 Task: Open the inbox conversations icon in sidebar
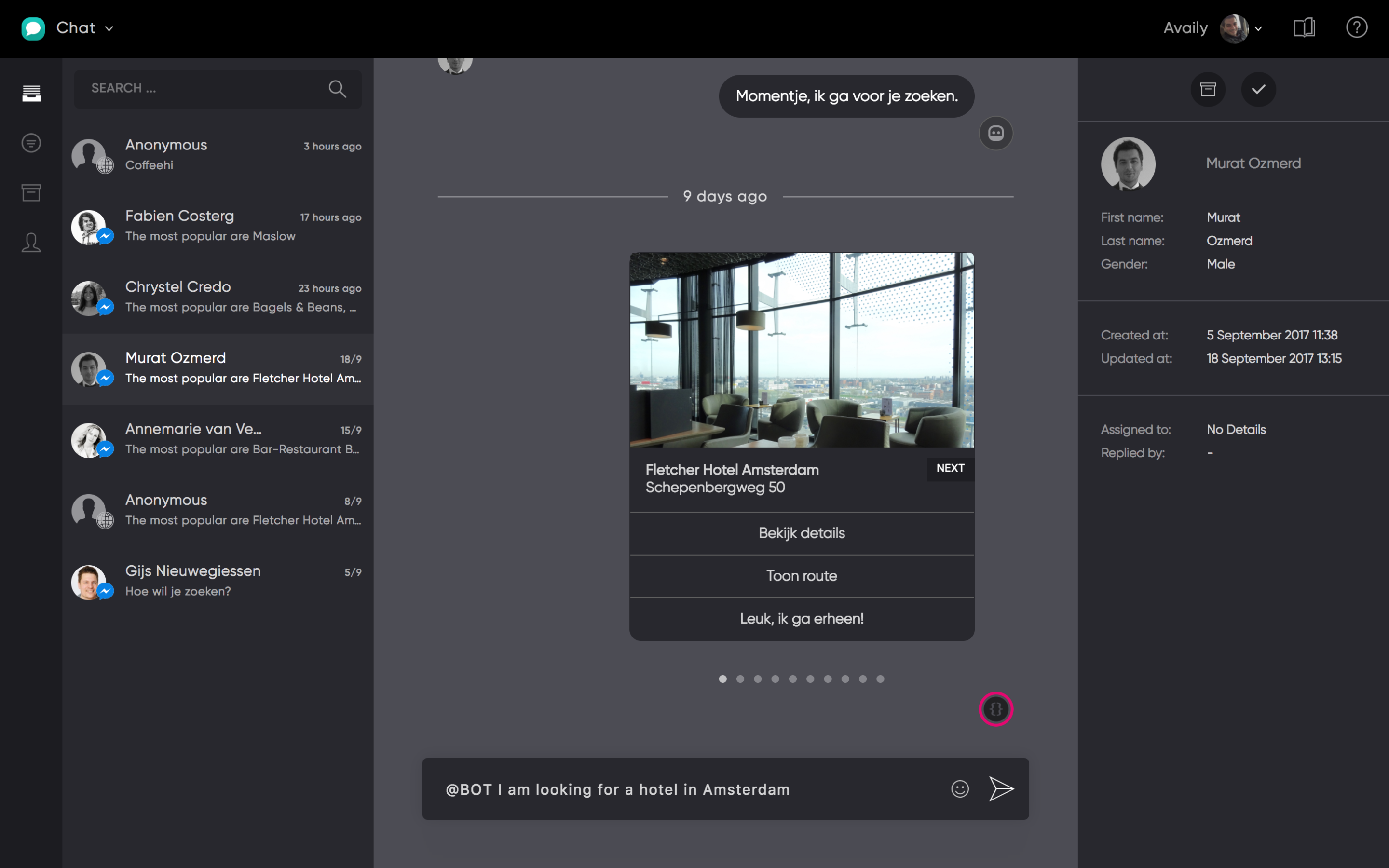pos(31,93)
